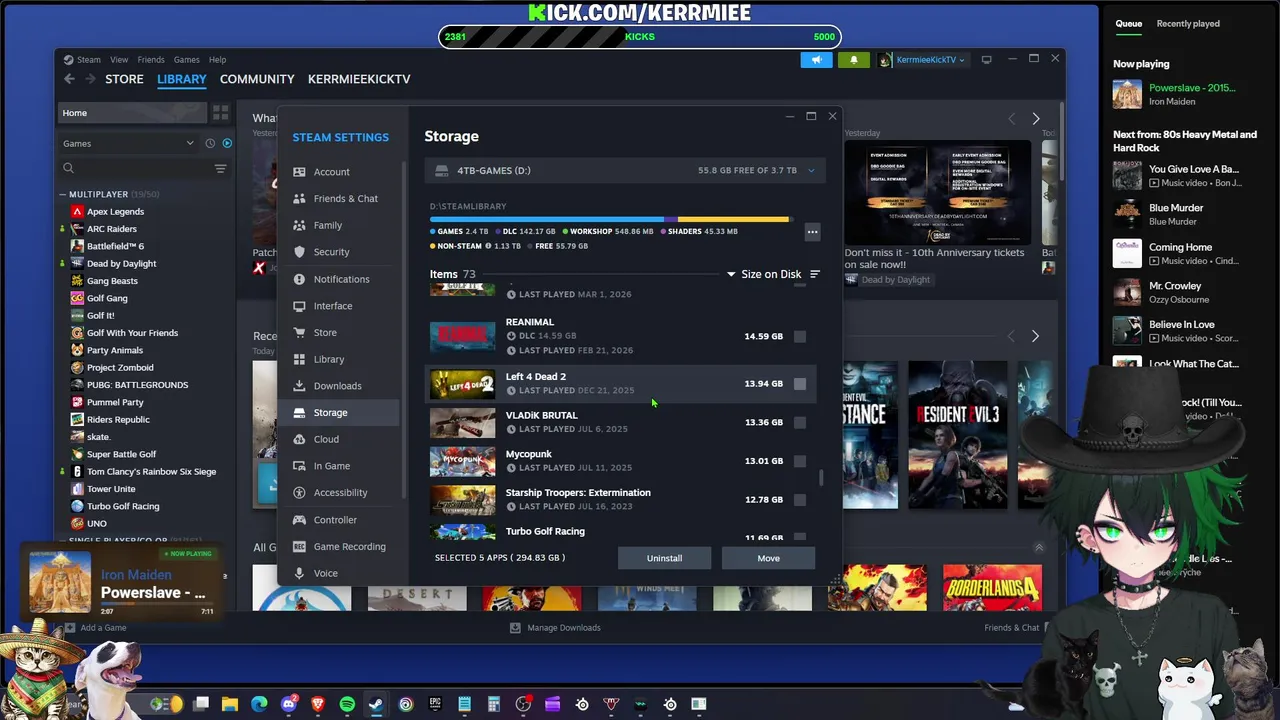
Task: Open the View menu
Action: pyautogui.click(x=119, y=60)
